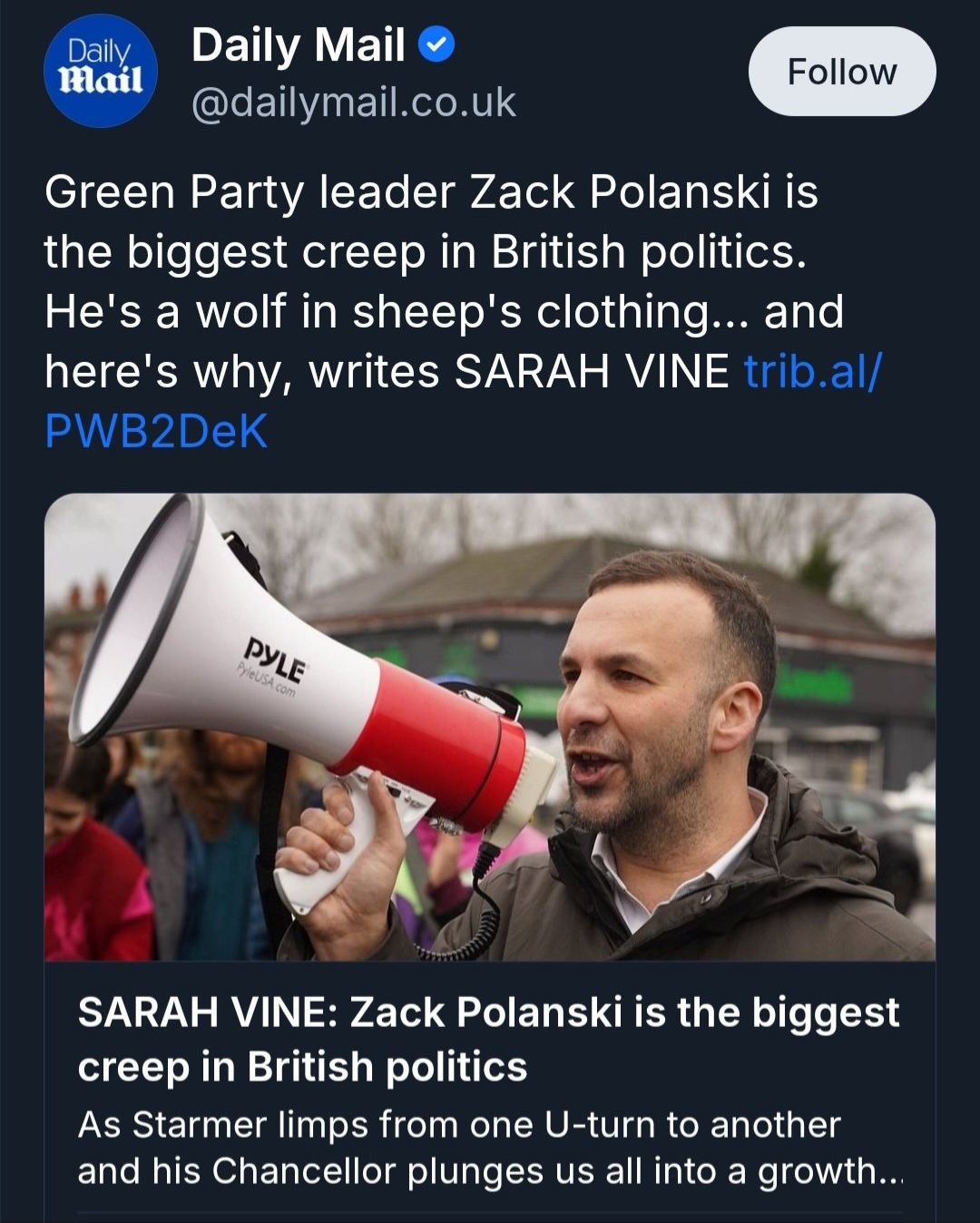
Task: Open the @dailymail.co.uk handle
Action: point(353,103)
